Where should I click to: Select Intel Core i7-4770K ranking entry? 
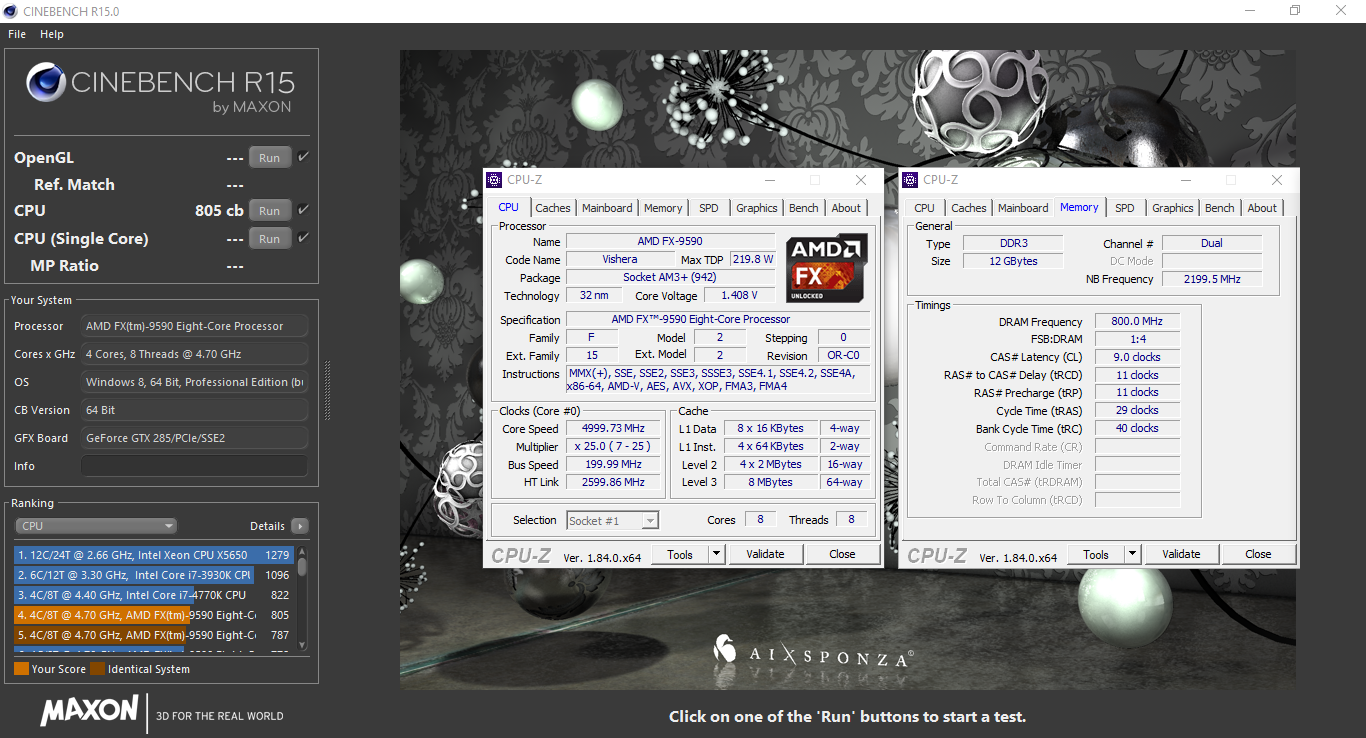(x=153, y=595)
